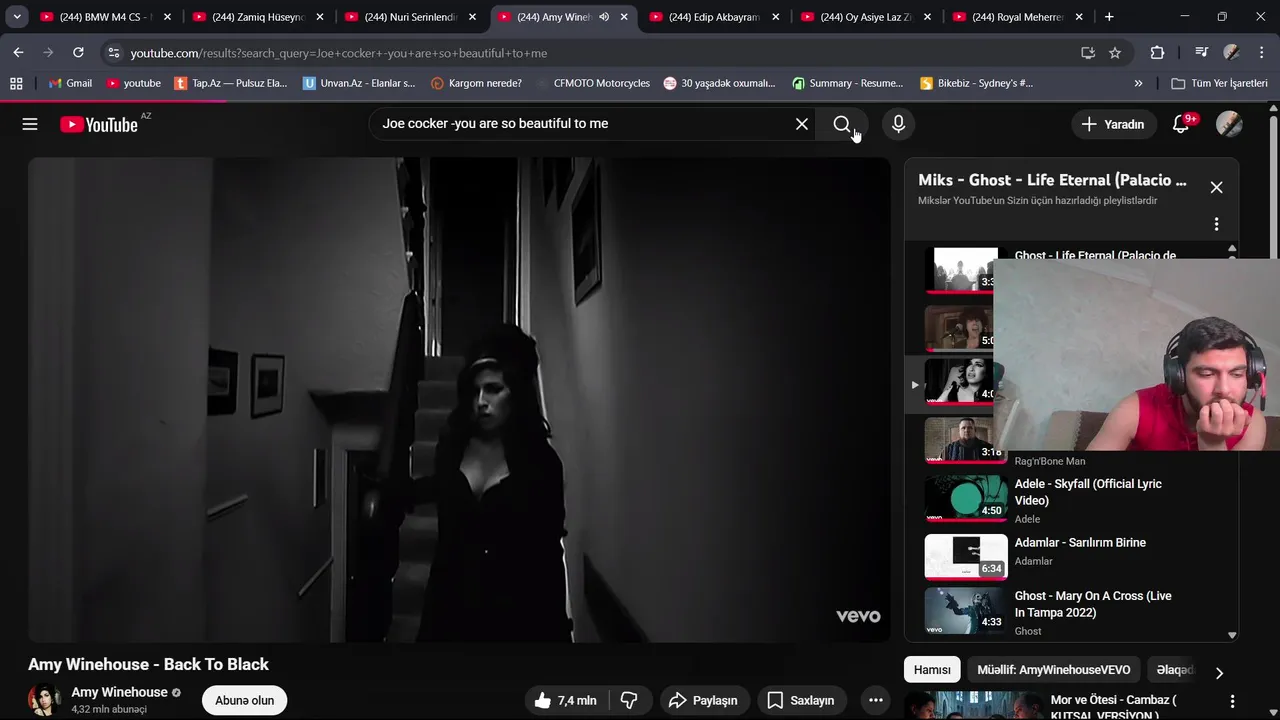Open the Gmail bookmark
The height and width of the screenshot is (720, 1280).
pyautogui.click(x=70, y=83)
